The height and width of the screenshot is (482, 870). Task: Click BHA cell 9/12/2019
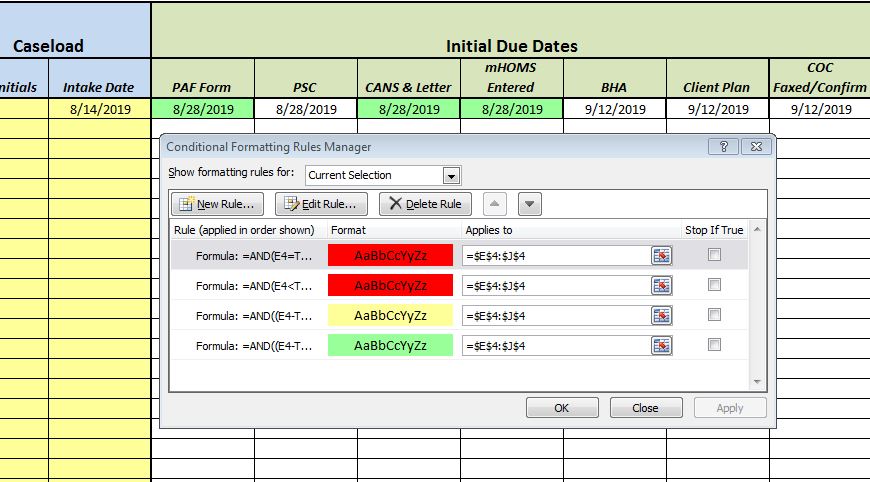(615, 109)
